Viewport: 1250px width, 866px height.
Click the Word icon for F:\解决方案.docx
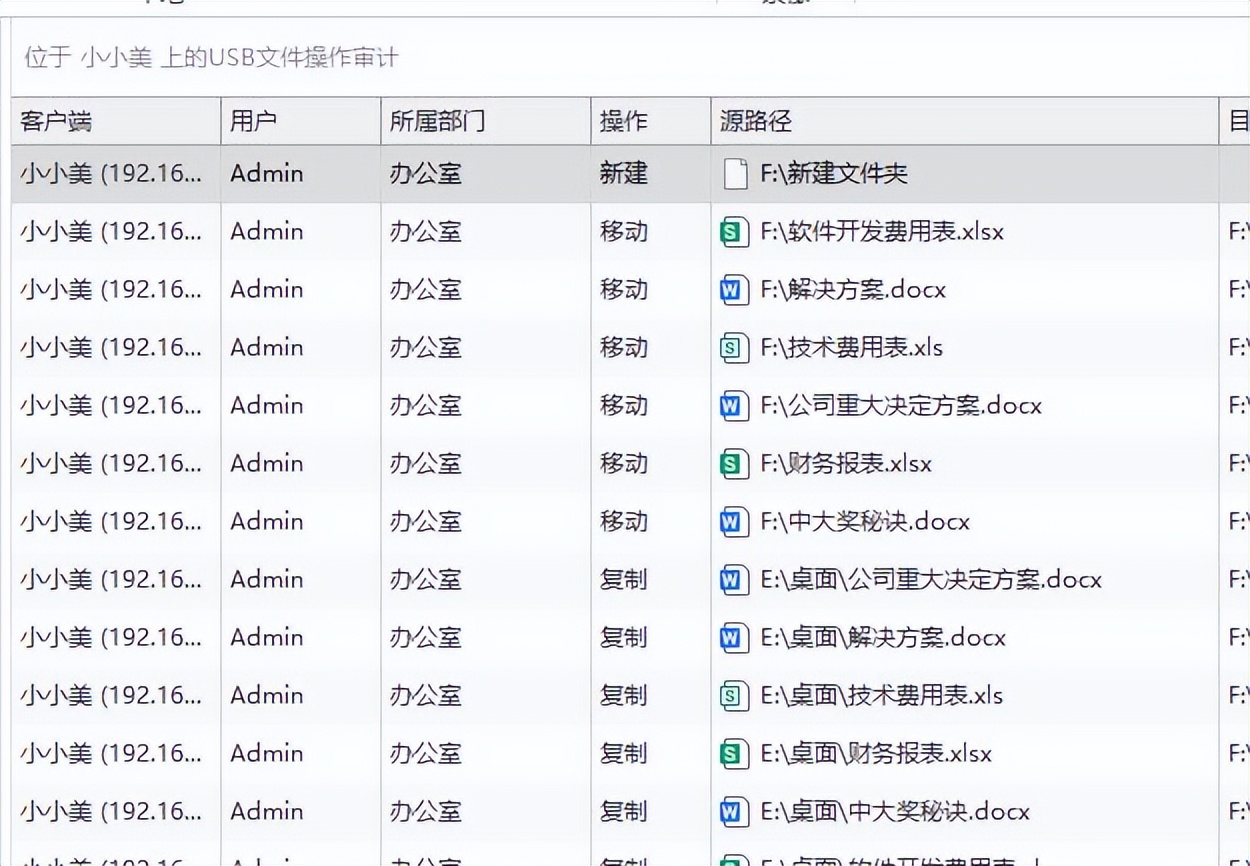[x=735, y=290]
